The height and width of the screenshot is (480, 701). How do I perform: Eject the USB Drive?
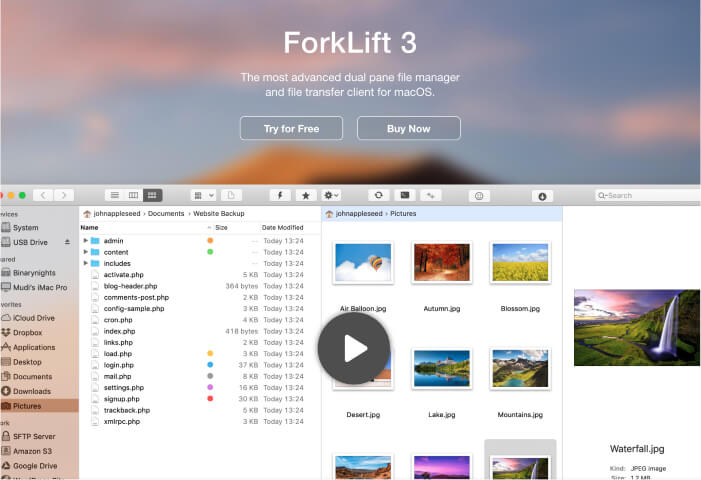pyautogui.click(x=67, y=242)
